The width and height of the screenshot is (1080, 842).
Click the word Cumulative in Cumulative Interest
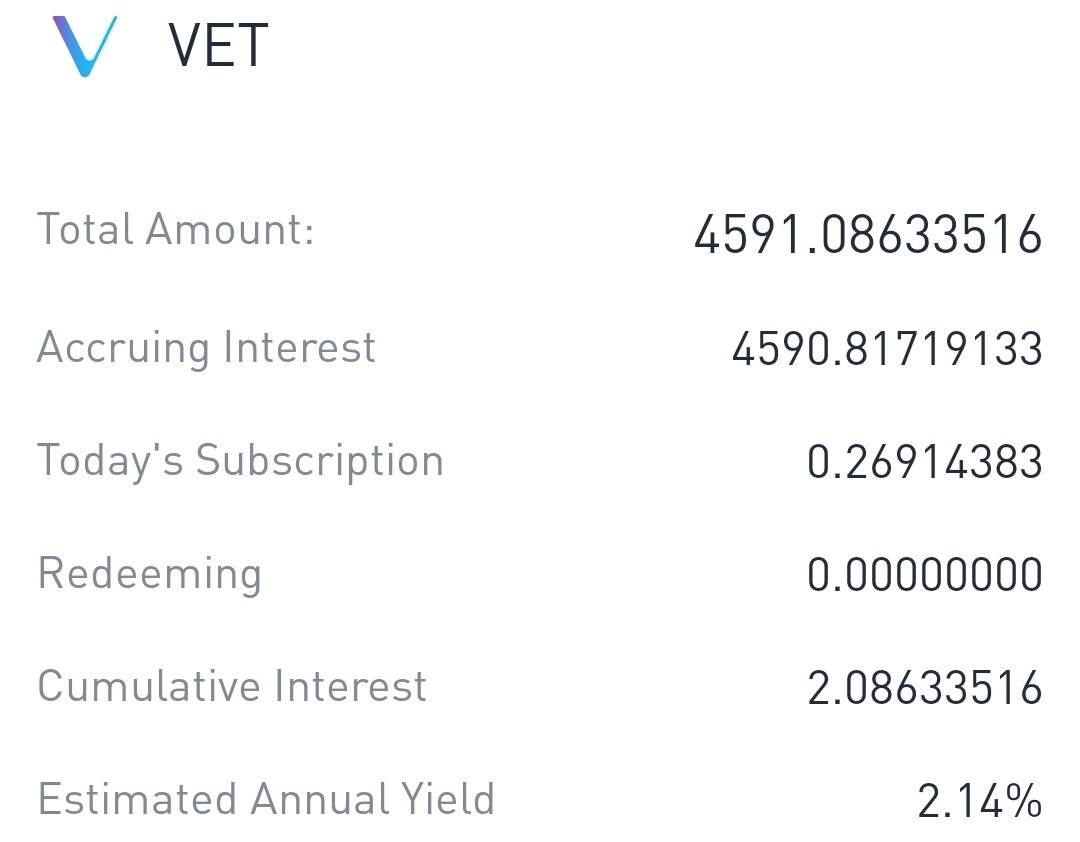click(149, 686)
